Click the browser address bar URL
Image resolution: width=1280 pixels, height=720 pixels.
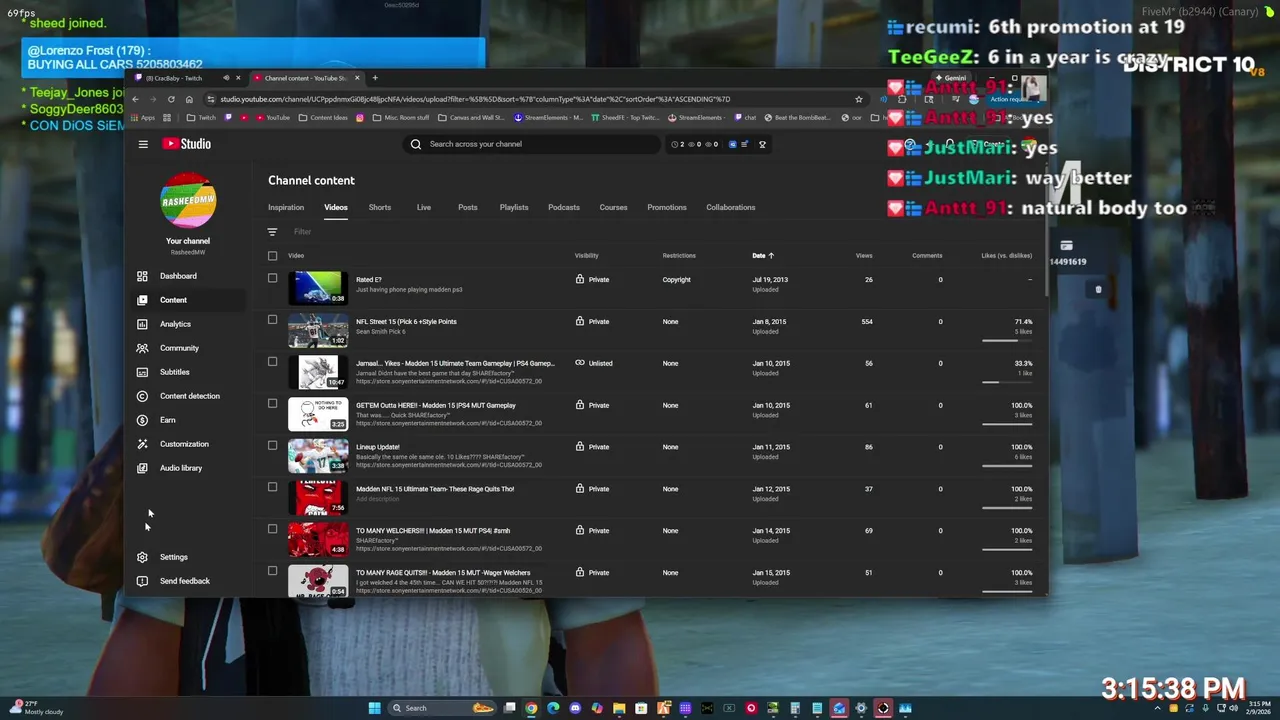(x=475, y=99)
